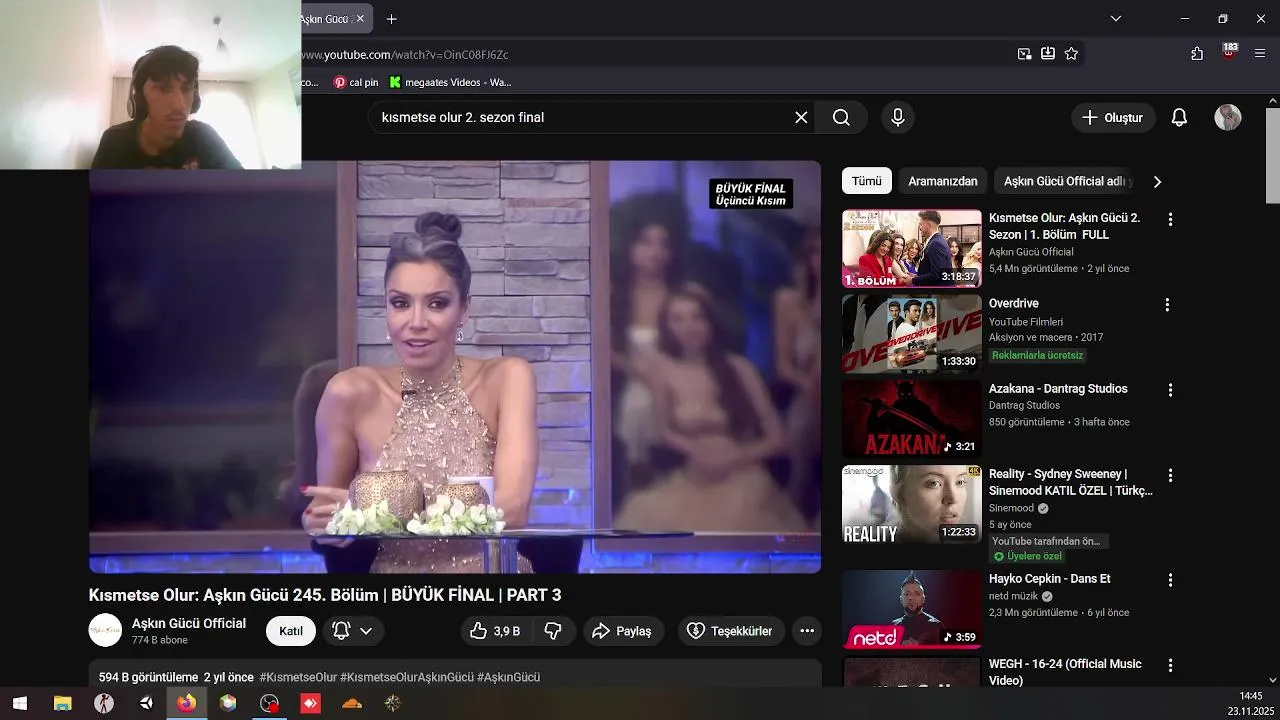Click the browser address bar URL
1280x720 pixels.
click(x=405, y=54)
